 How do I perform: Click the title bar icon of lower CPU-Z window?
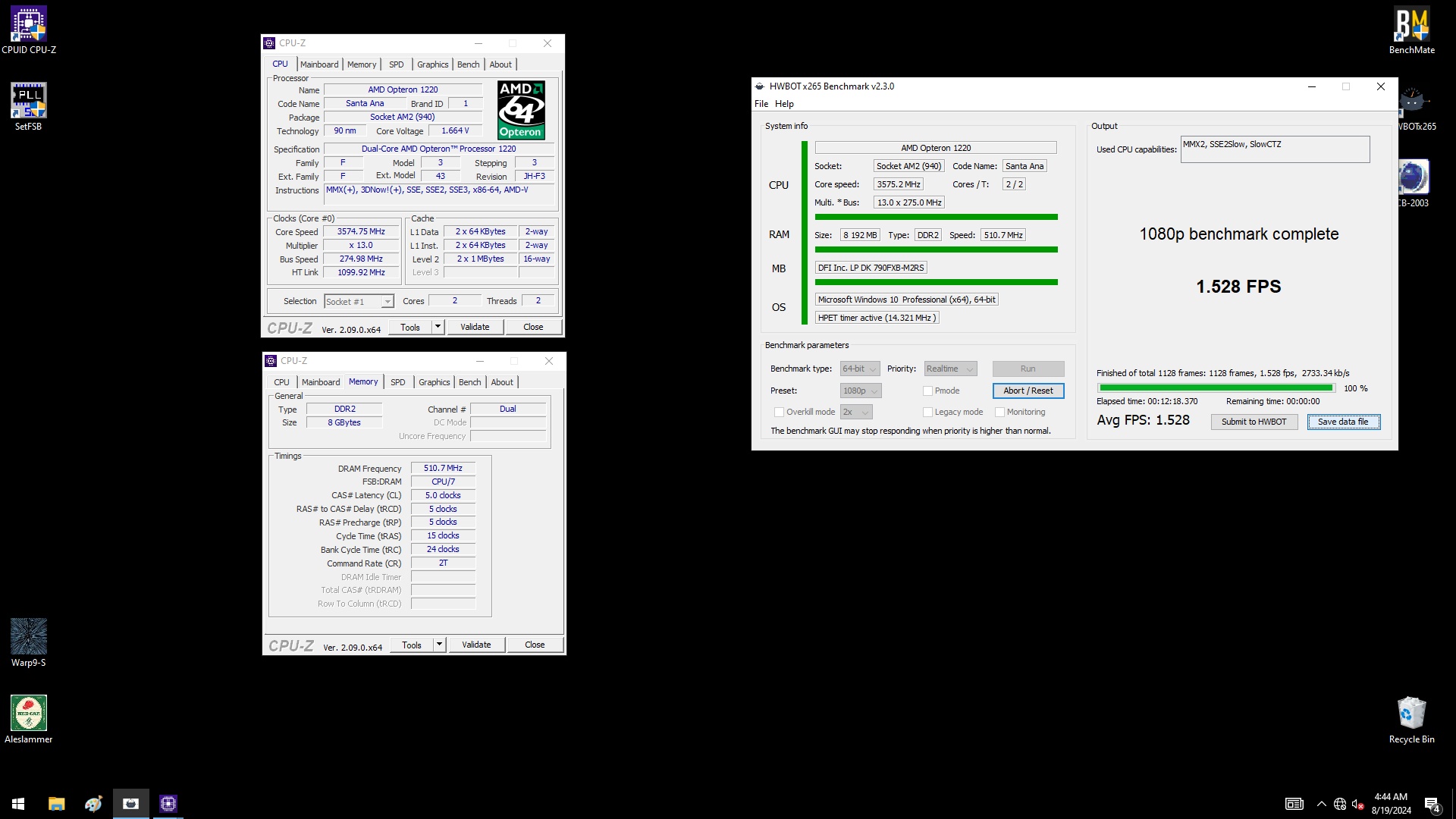pyautogui.click(x=271, y=361)
